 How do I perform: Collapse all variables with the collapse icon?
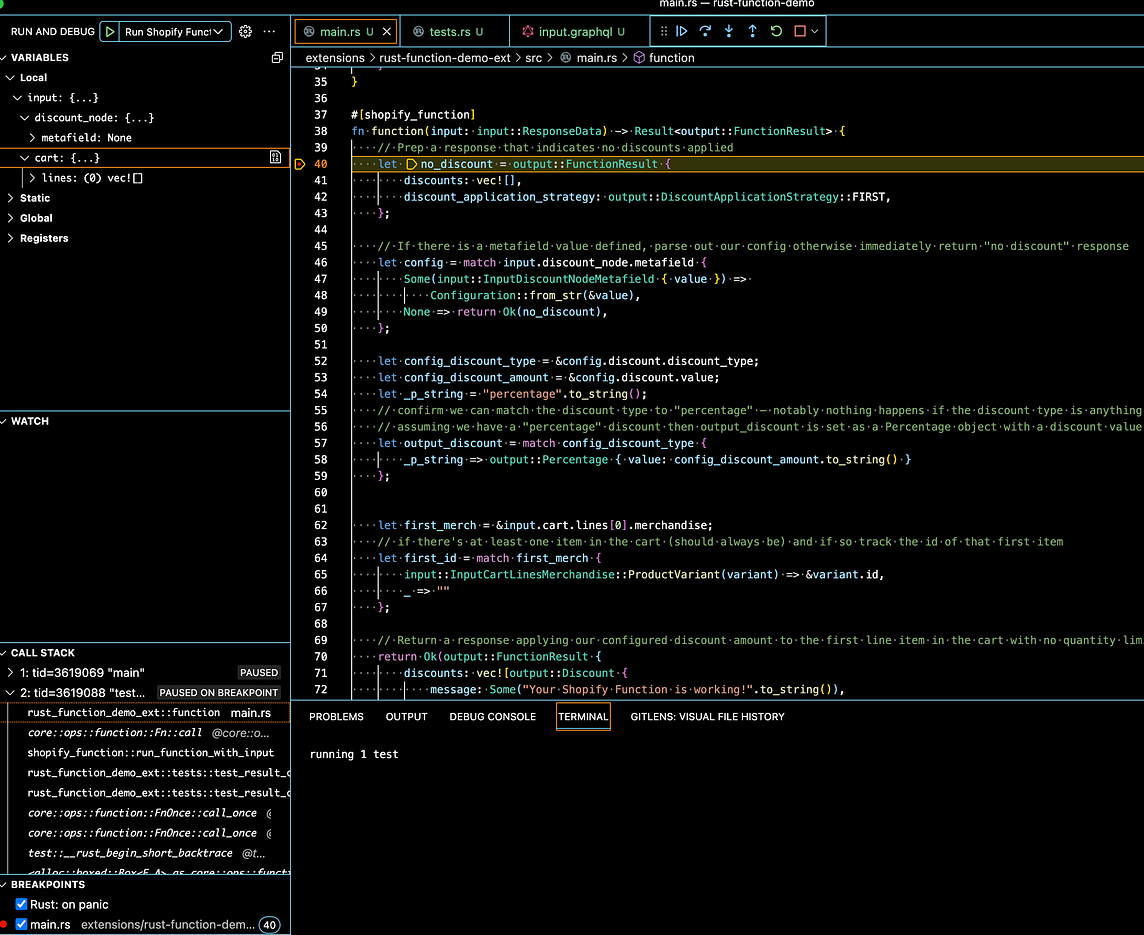pyautogui.click(x=277, y=58)
